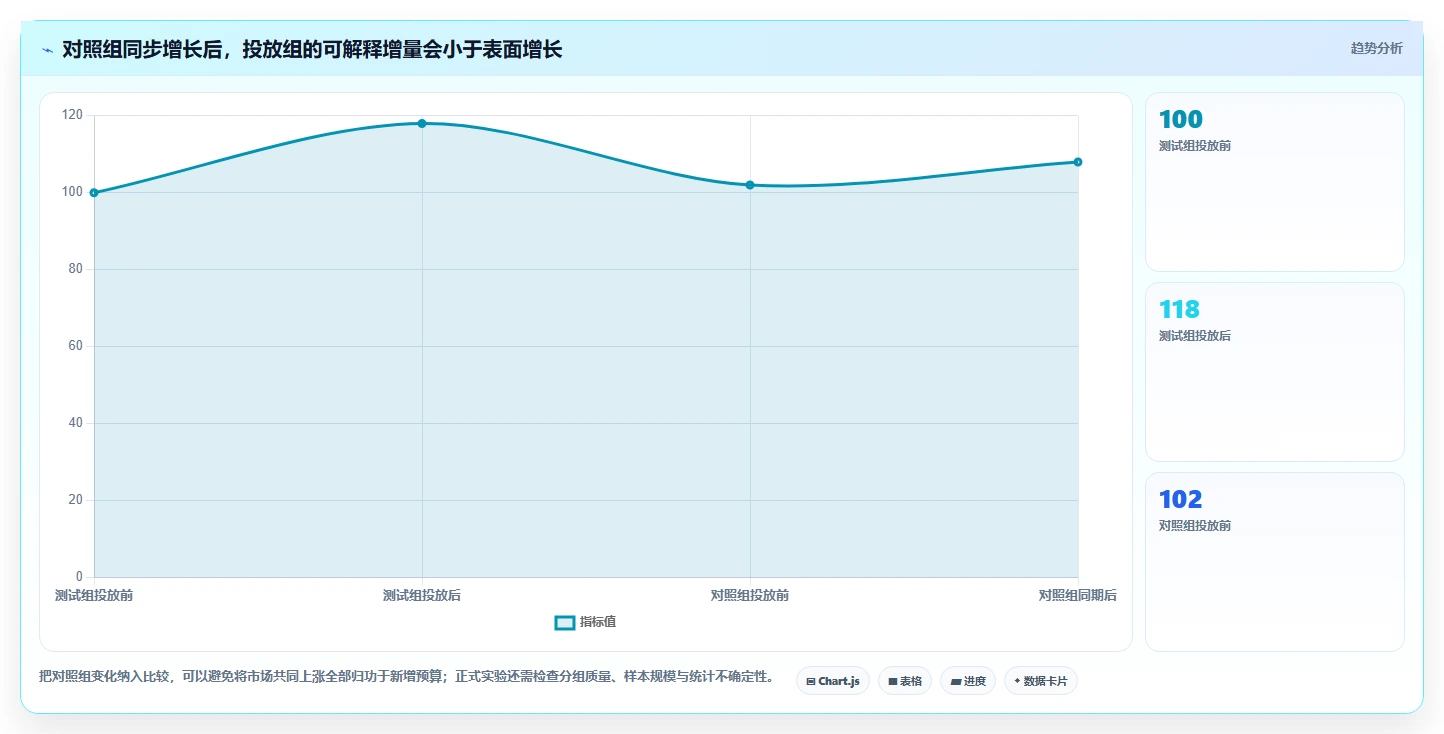This screenshot has width=1444, height=734.
Task: Click the footnote text about 对照组变化
Action: (x=407, y=677)
